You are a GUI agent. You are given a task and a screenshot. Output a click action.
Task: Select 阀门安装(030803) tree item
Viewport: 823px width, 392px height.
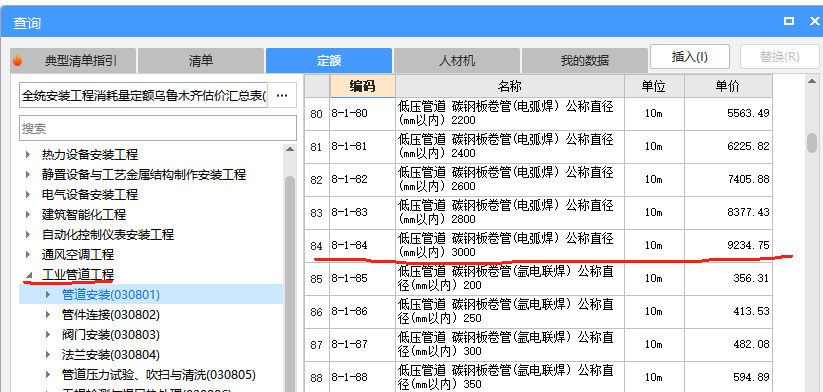click(x=110, y=335)
